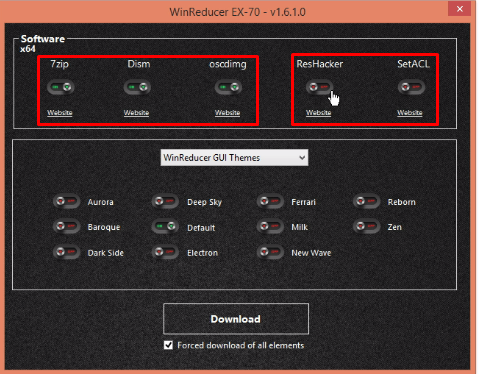This screenshot has width=479, height=374.
Task: Visit the oscdimg Website link
Action: tap(227, 113)
